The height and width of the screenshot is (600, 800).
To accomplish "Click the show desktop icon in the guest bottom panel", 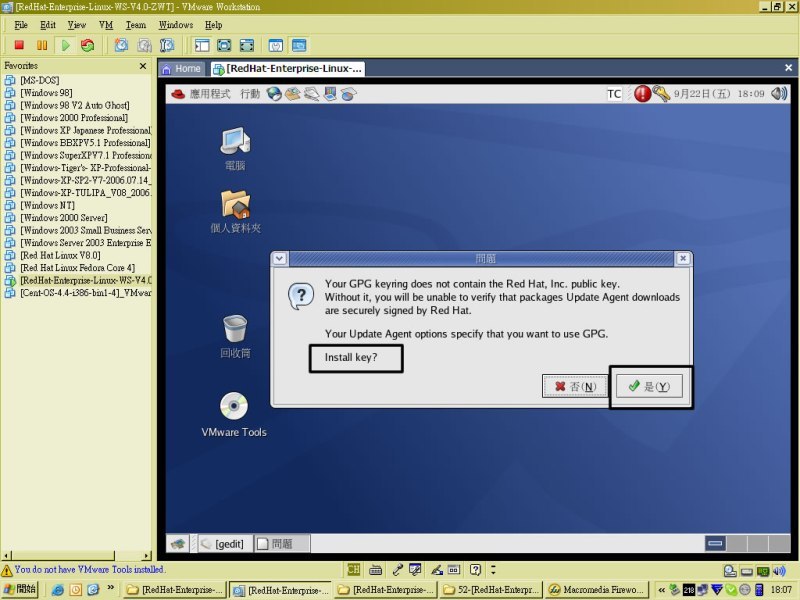I will pyautogui.click(x=178, y=544).
